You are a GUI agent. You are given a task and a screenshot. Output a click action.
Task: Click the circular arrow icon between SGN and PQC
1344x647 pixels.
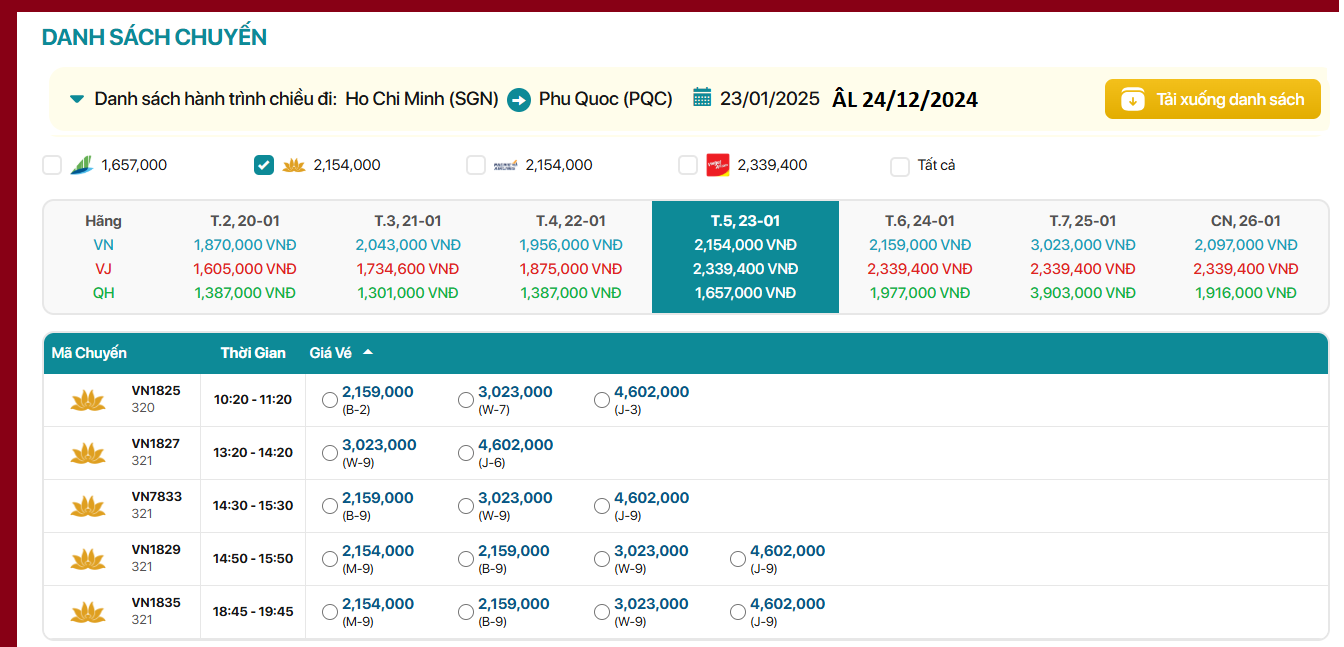point(518,100)
